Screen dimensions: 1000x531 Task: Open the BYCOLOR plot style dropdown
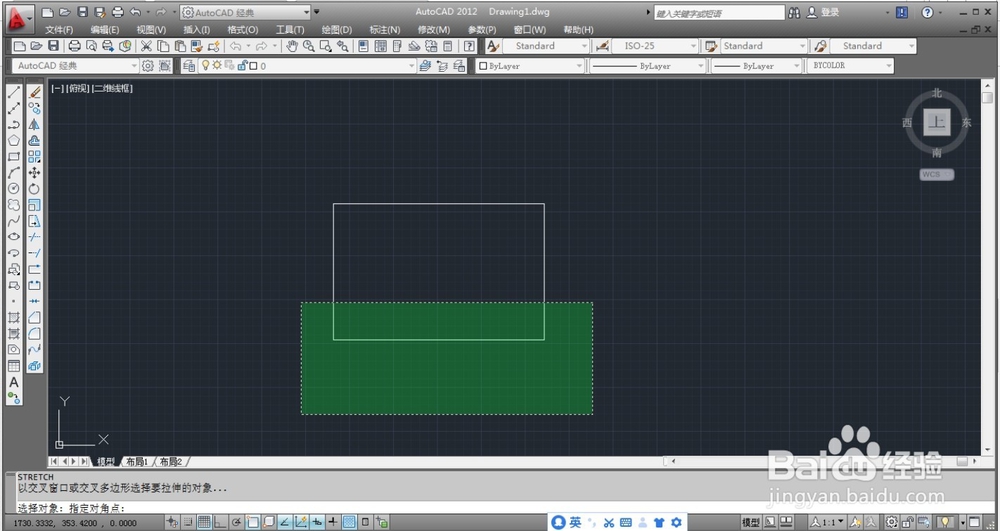(849, 66)
